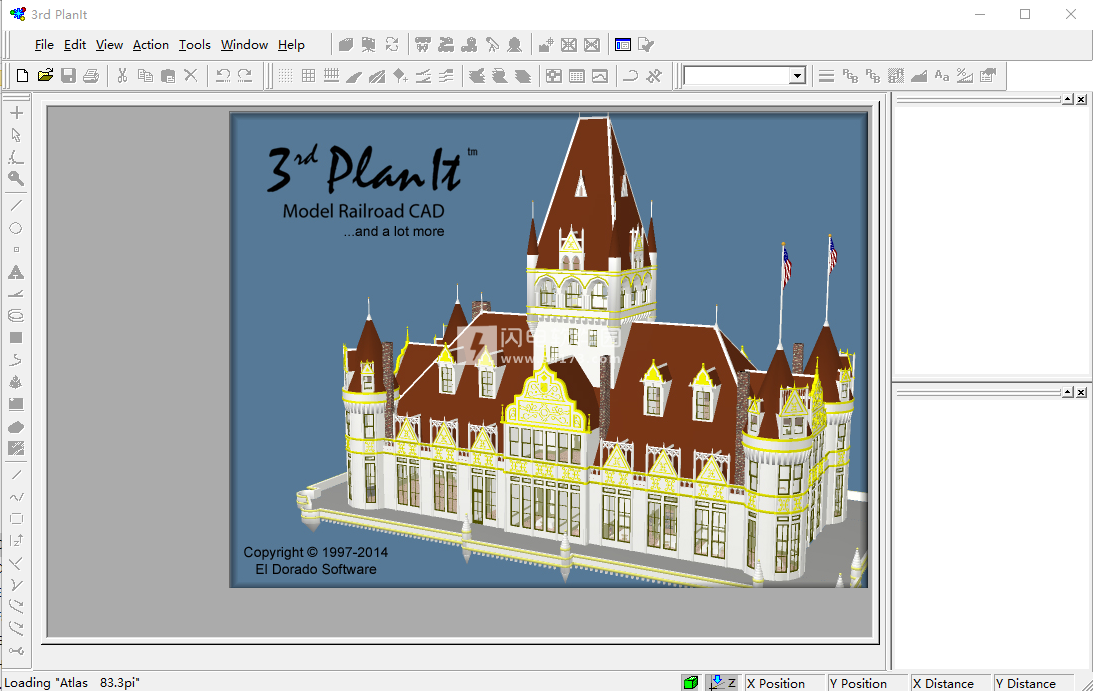Select the crosshair tool in left toolbar
This screenshot has height=691, width=1093.
17,113
